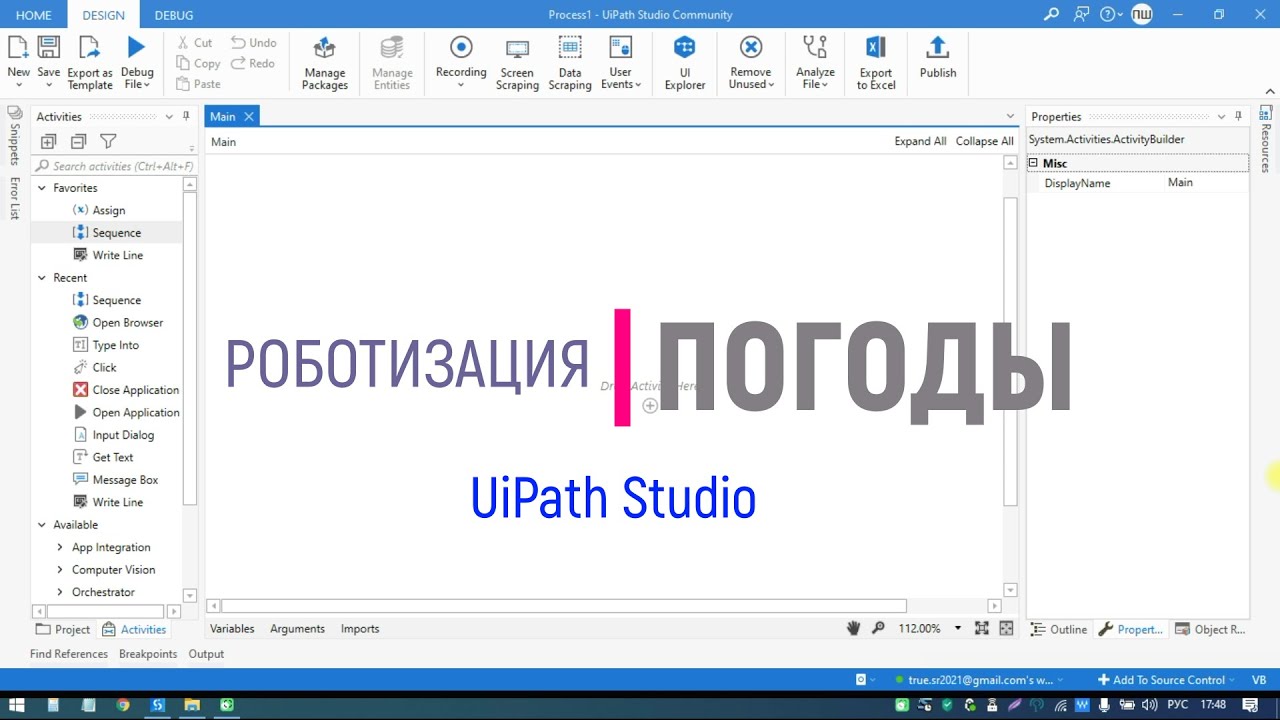Launch Screen Scraping tool
Viewport: 1280px width, 720px height.
tap(517, 63)
